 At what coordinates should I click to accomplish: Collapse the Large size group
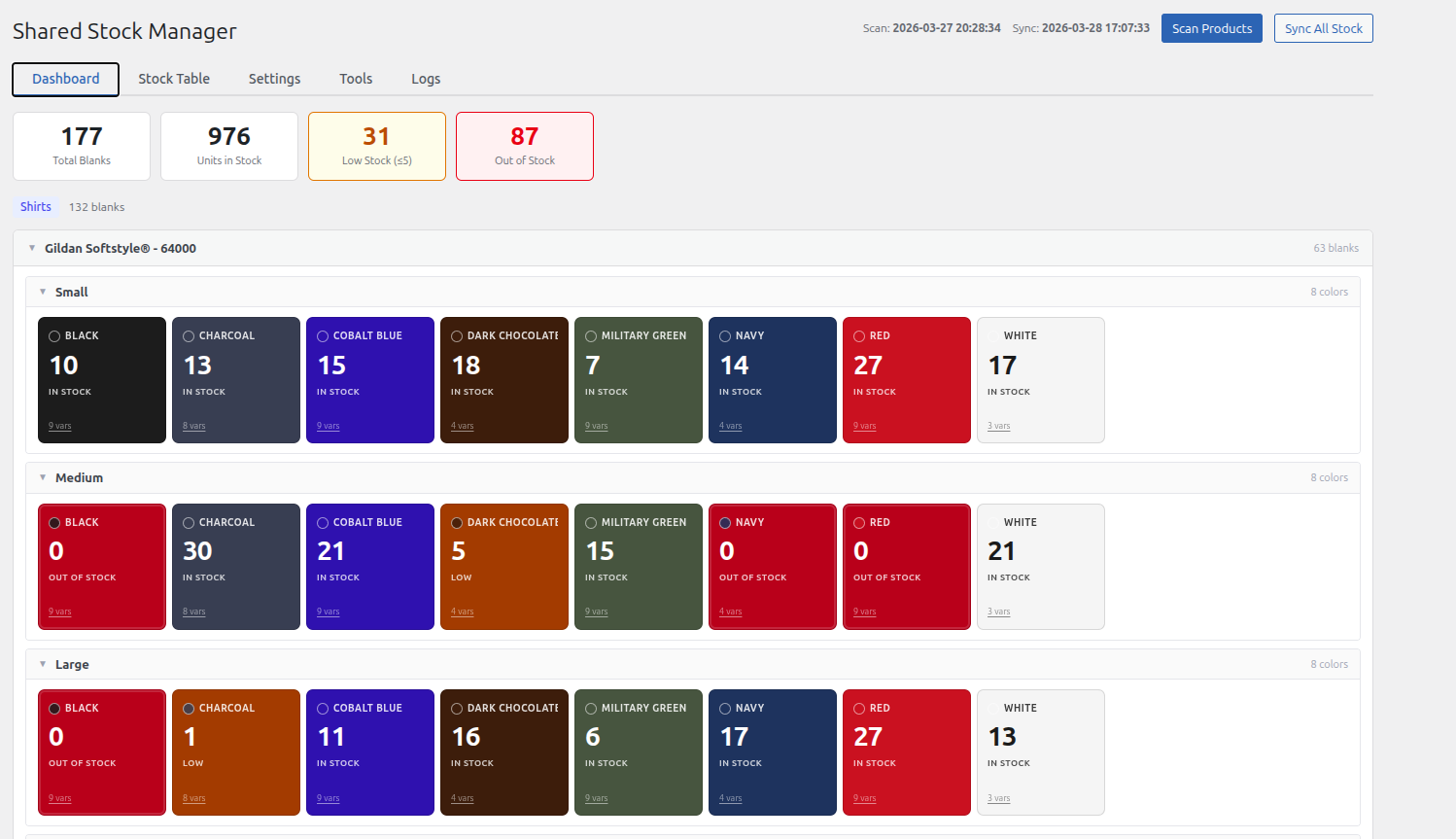[43, 664]
